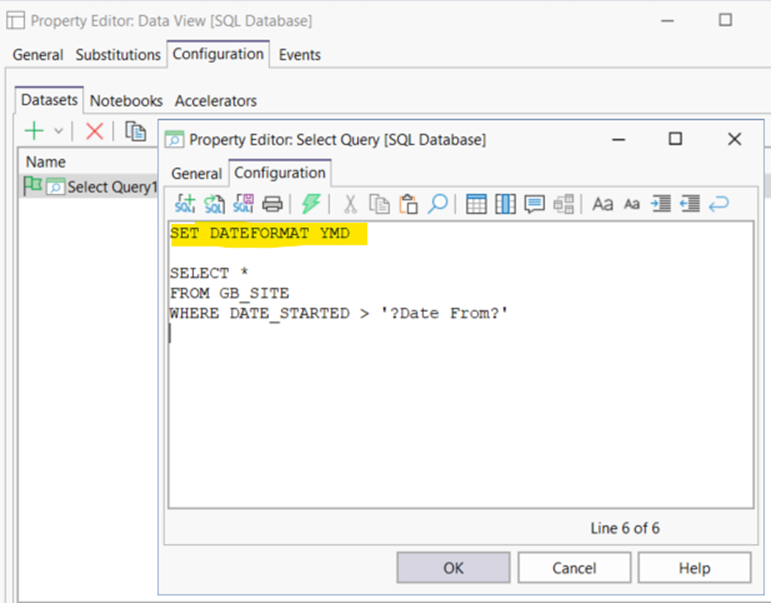The height and width of the screenshot is (603, 771).
Task: Click the comment speech bubble icon
Action: [x=534, y=204]
